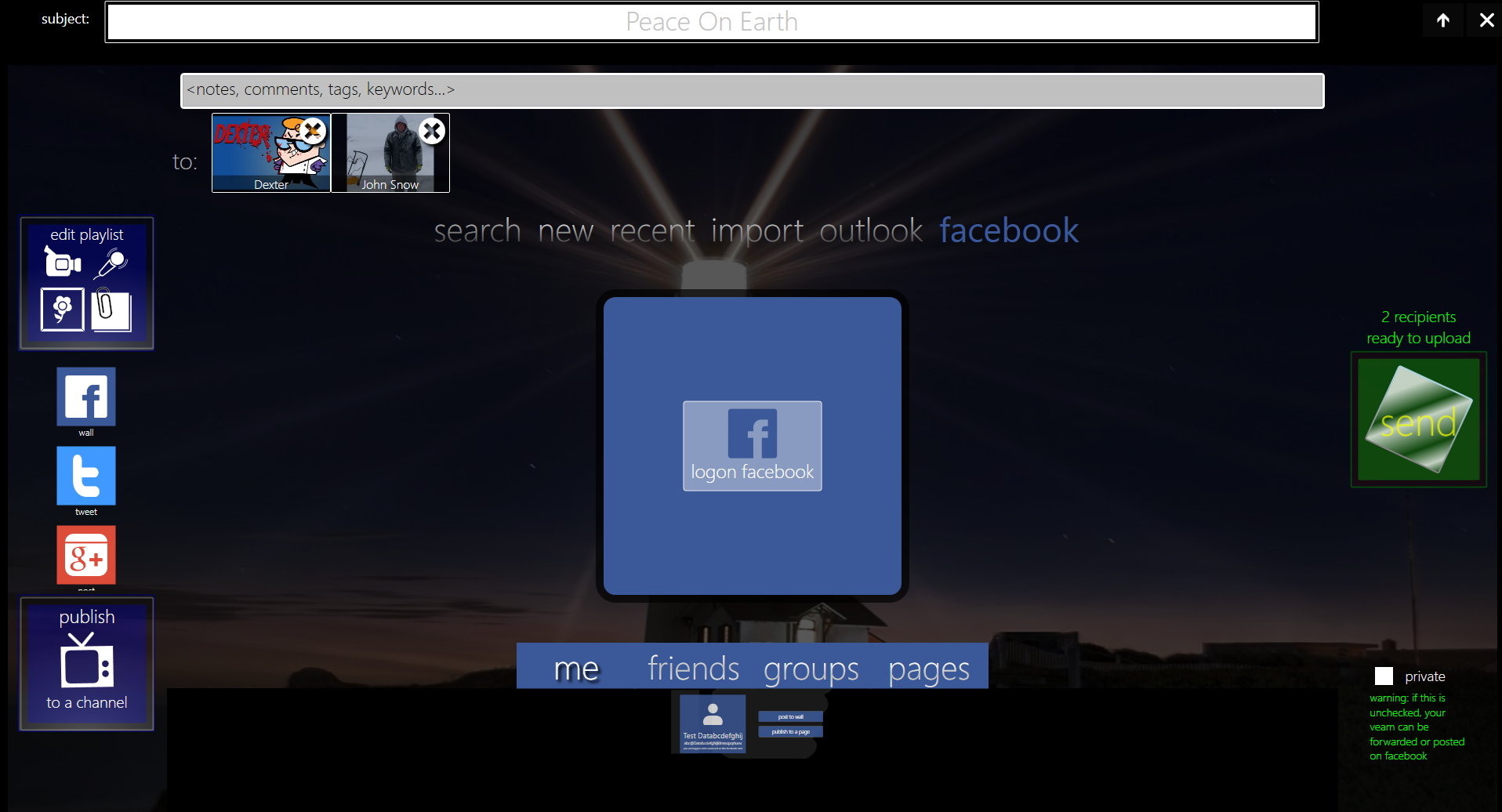Image resolution: width=1502 pixels, height=812 pixels.
Task: Click the microphone icon in edit playlist
Action: click(111, 263)
